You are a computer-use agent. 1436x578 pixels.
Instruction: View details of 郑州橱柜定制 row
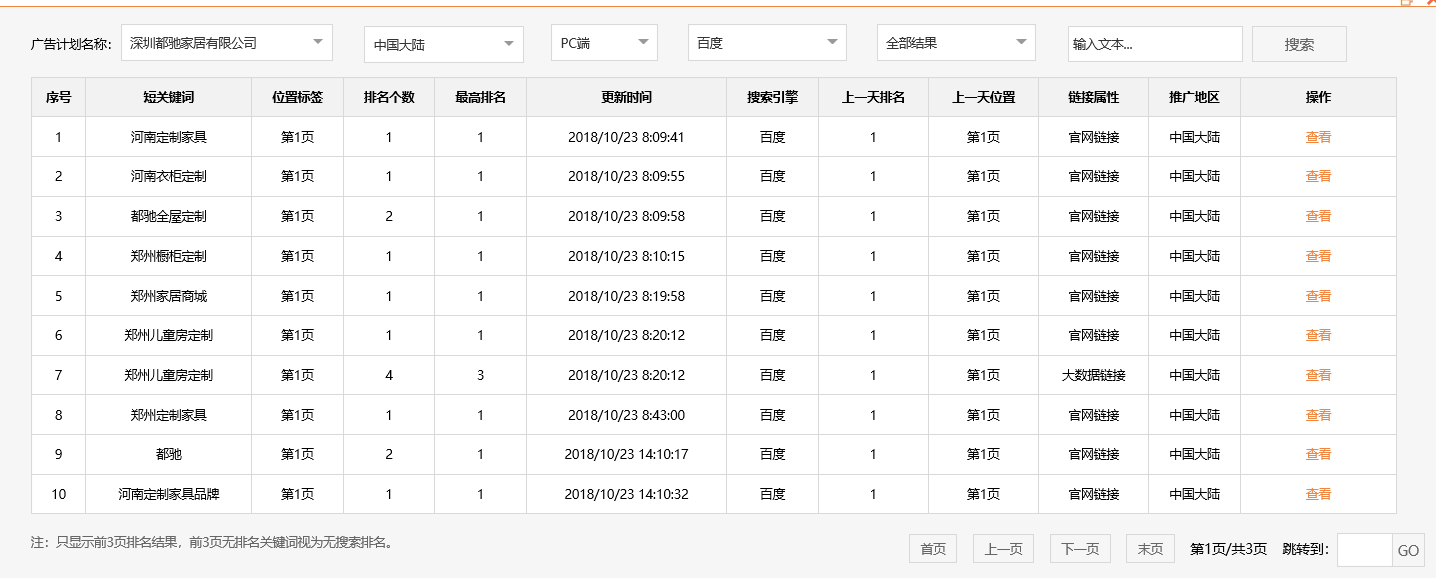pyautogui.click(x=1318, y=256)
